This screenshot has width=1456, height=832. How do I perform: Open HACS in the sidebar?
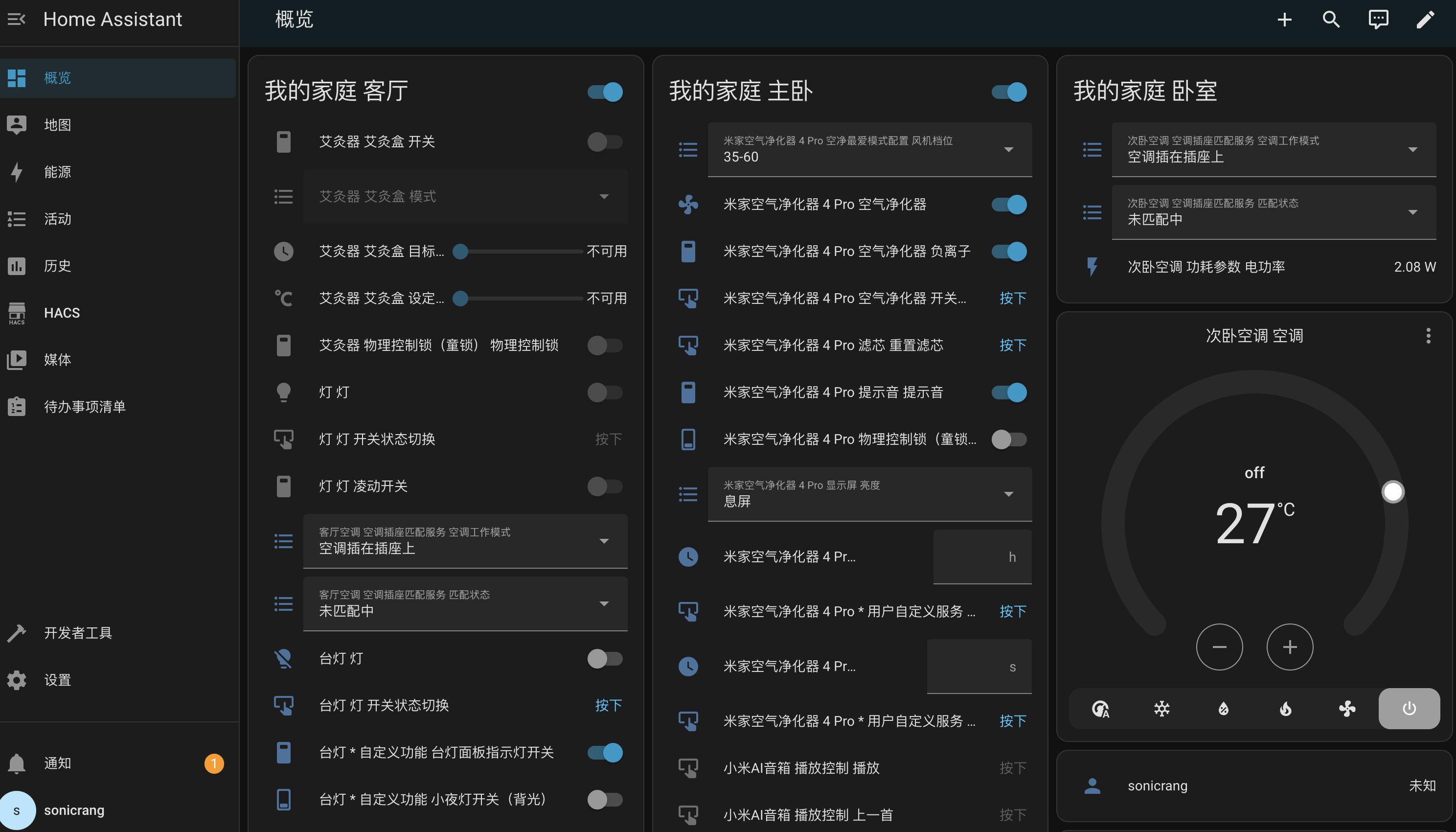tap(62, 313)
